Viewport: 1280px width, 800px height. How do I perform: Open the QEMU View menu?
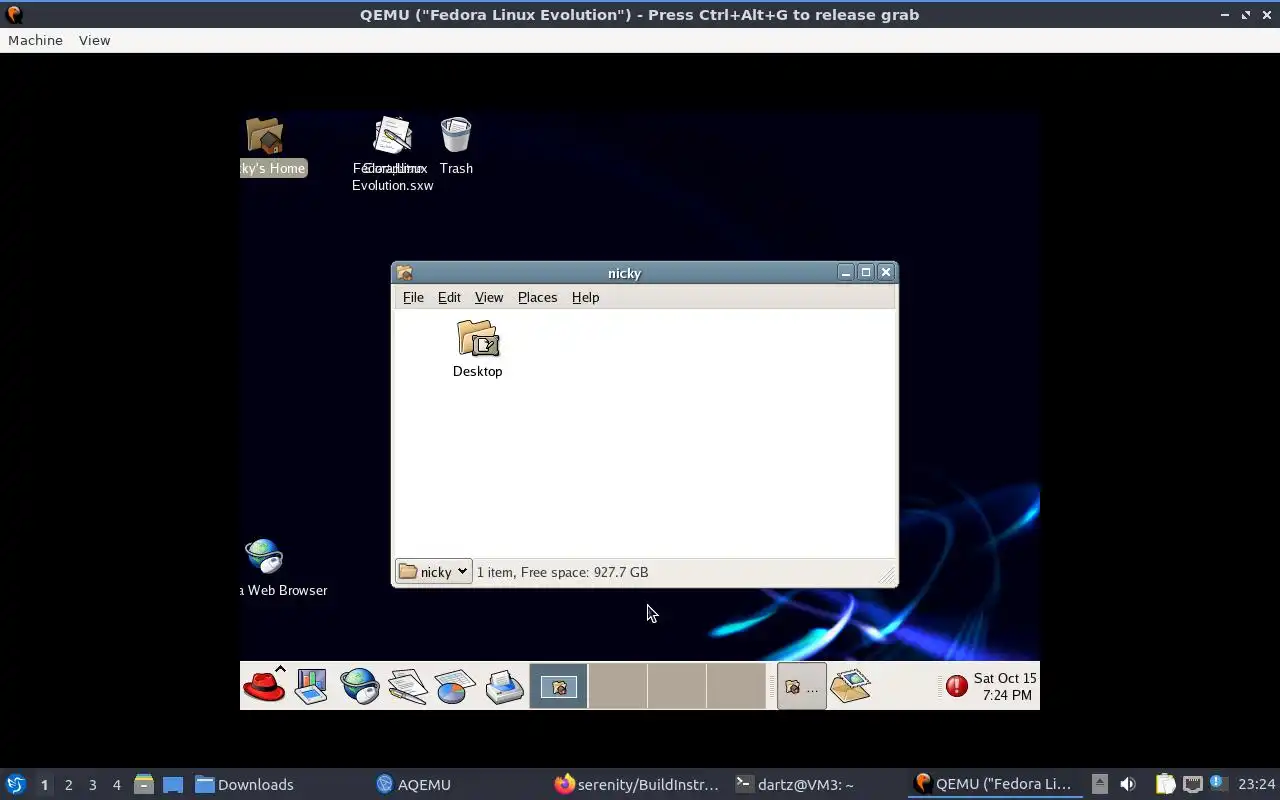[94, 40]
